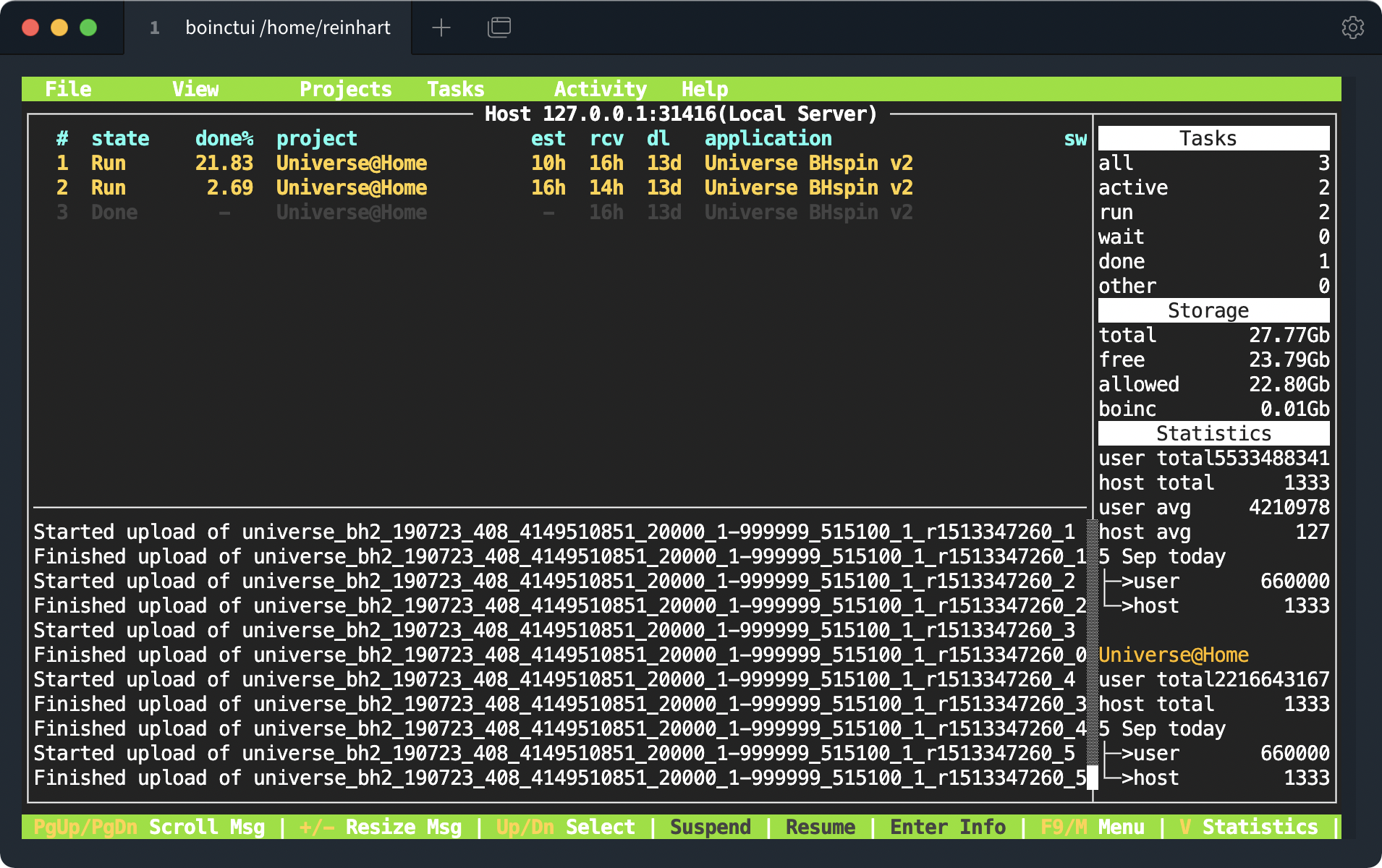Open the Help menu

[704, 89]
